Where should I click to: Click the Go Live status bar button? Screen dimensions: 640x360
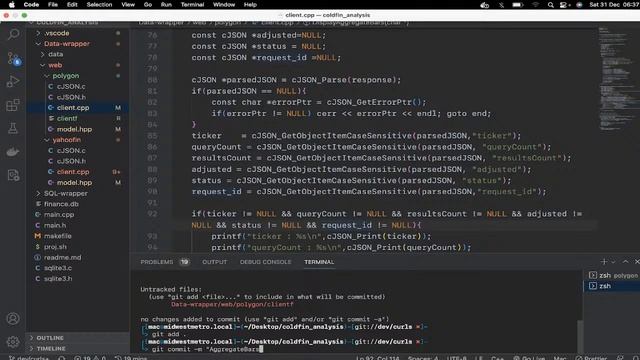coord(529,358)
